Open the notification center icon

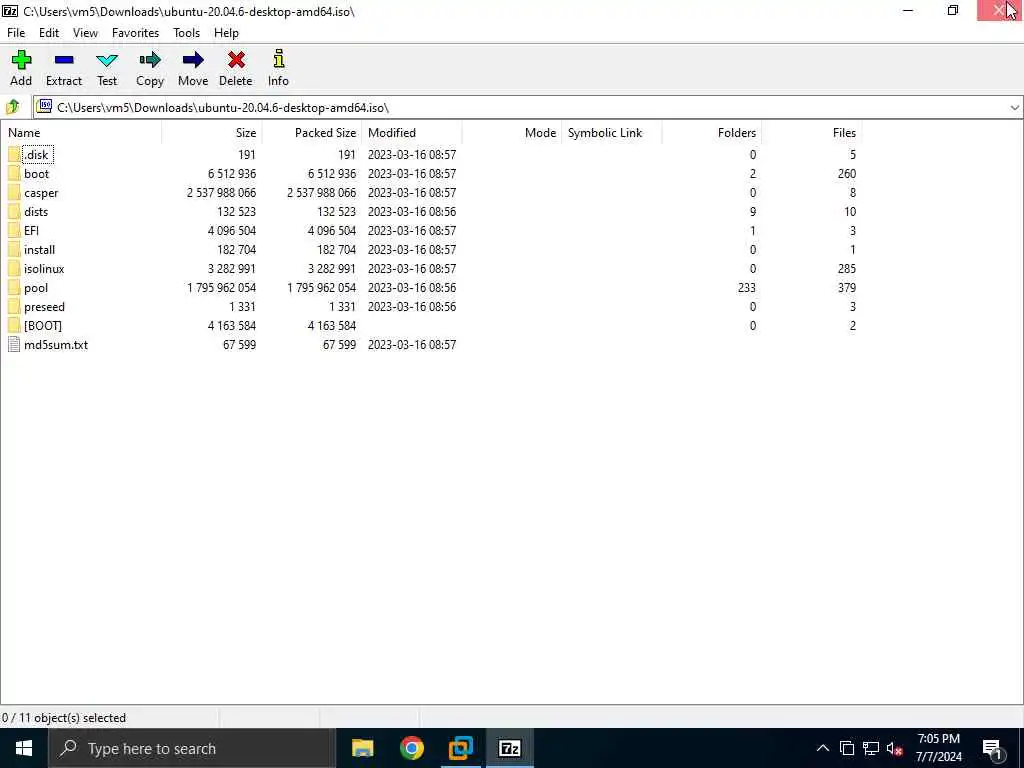(x=993, y=748)
